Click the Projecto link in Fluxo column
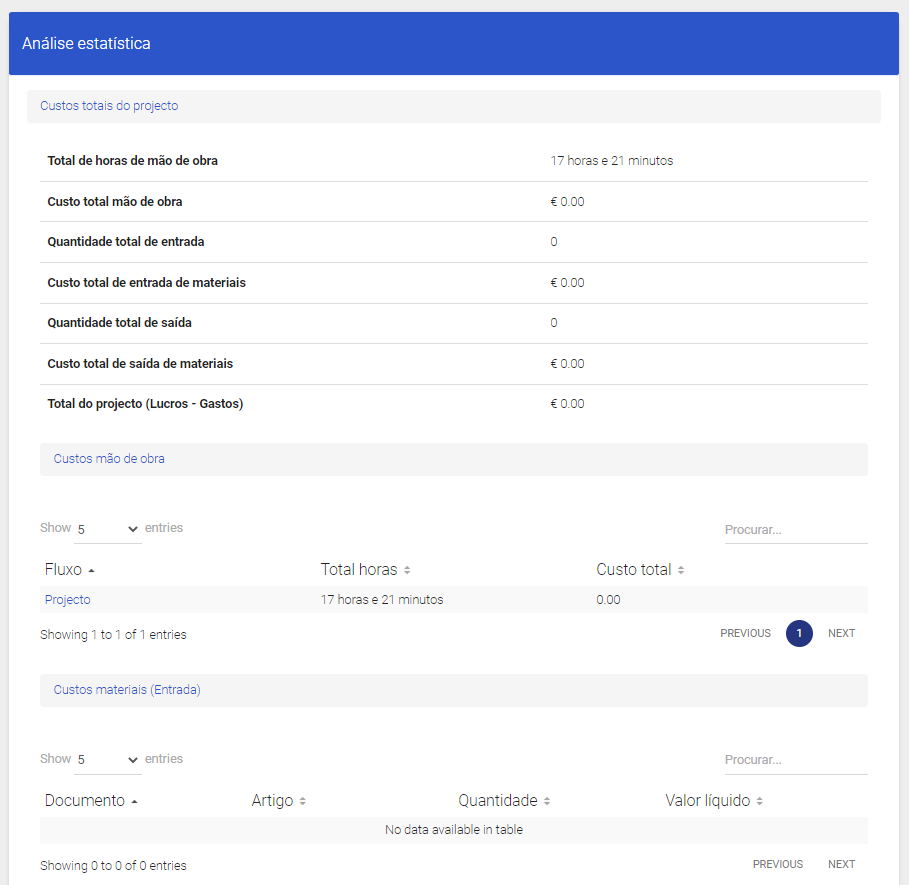This screenshot has width=909, height=885. tap(68, 600)
